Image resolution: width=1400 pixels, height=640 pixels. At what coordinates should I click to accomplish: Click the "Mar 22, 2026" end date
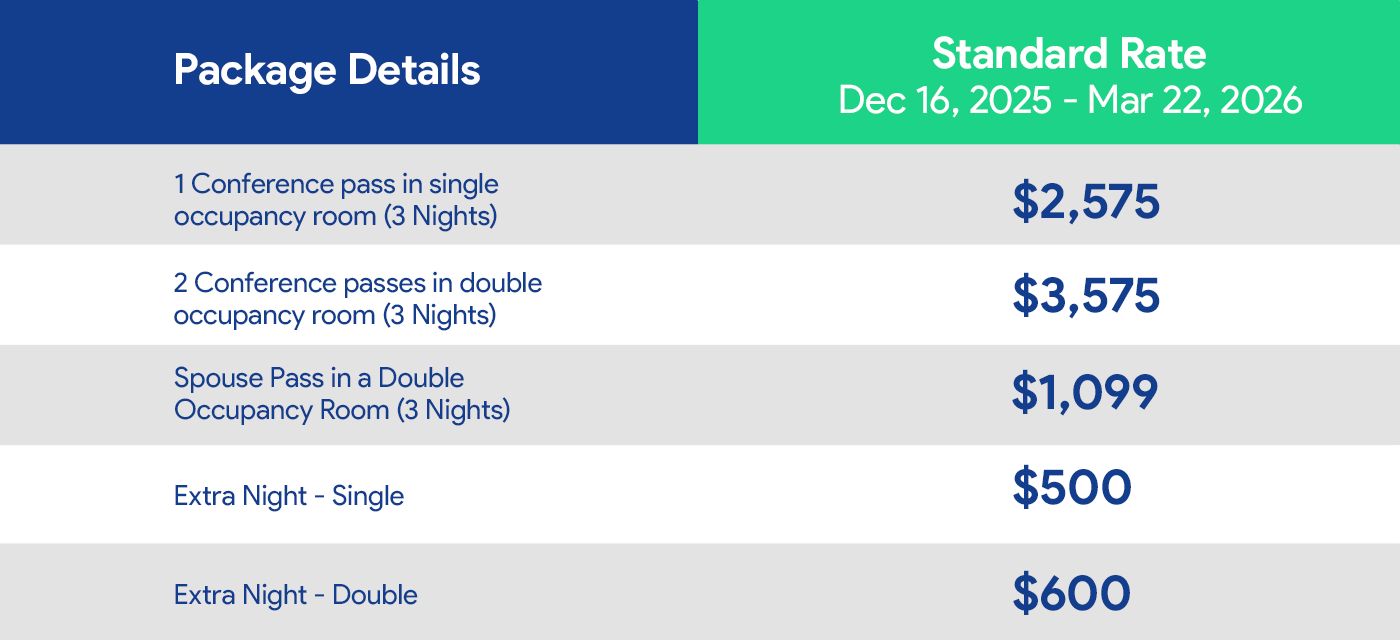1195,100
